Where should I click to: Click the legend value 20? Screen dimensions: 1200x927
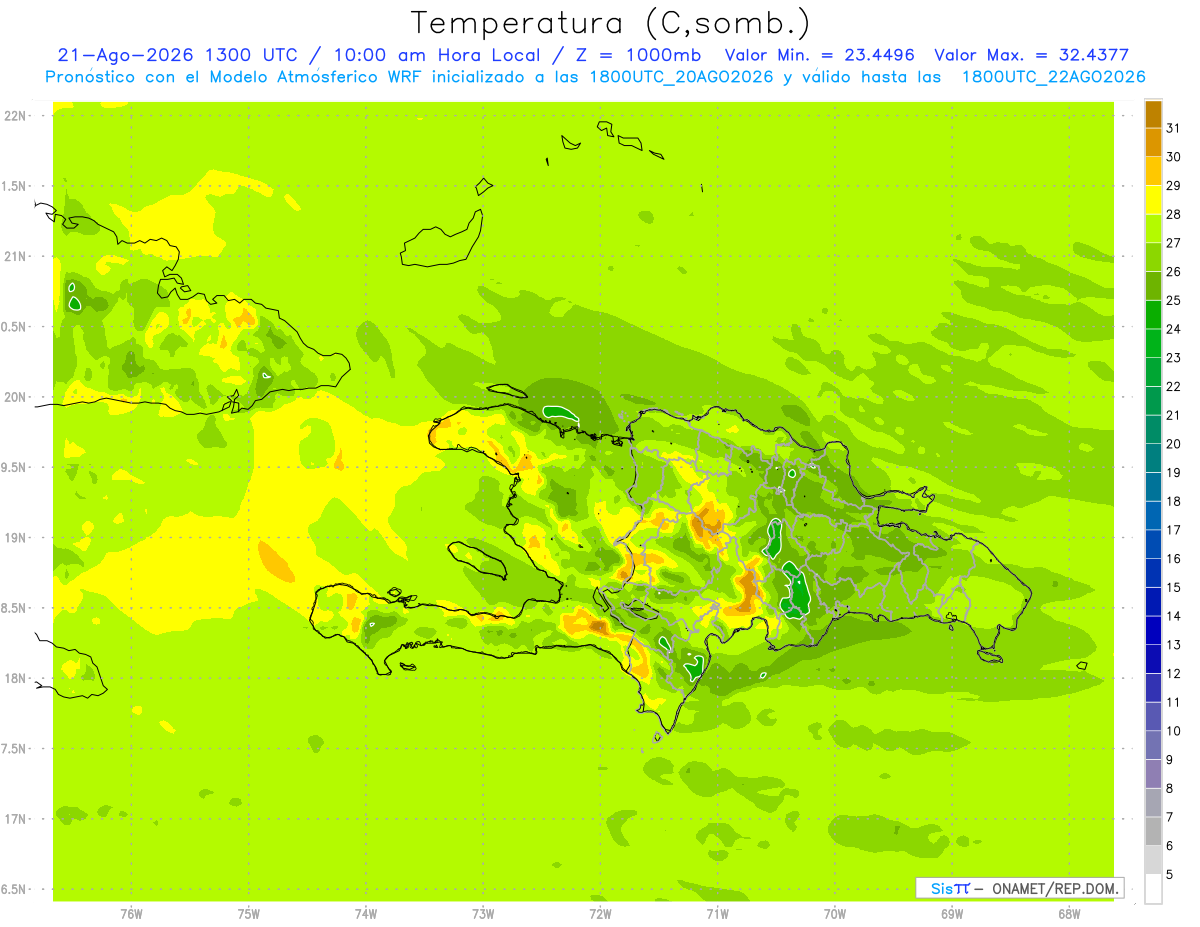pos(1174,444)
